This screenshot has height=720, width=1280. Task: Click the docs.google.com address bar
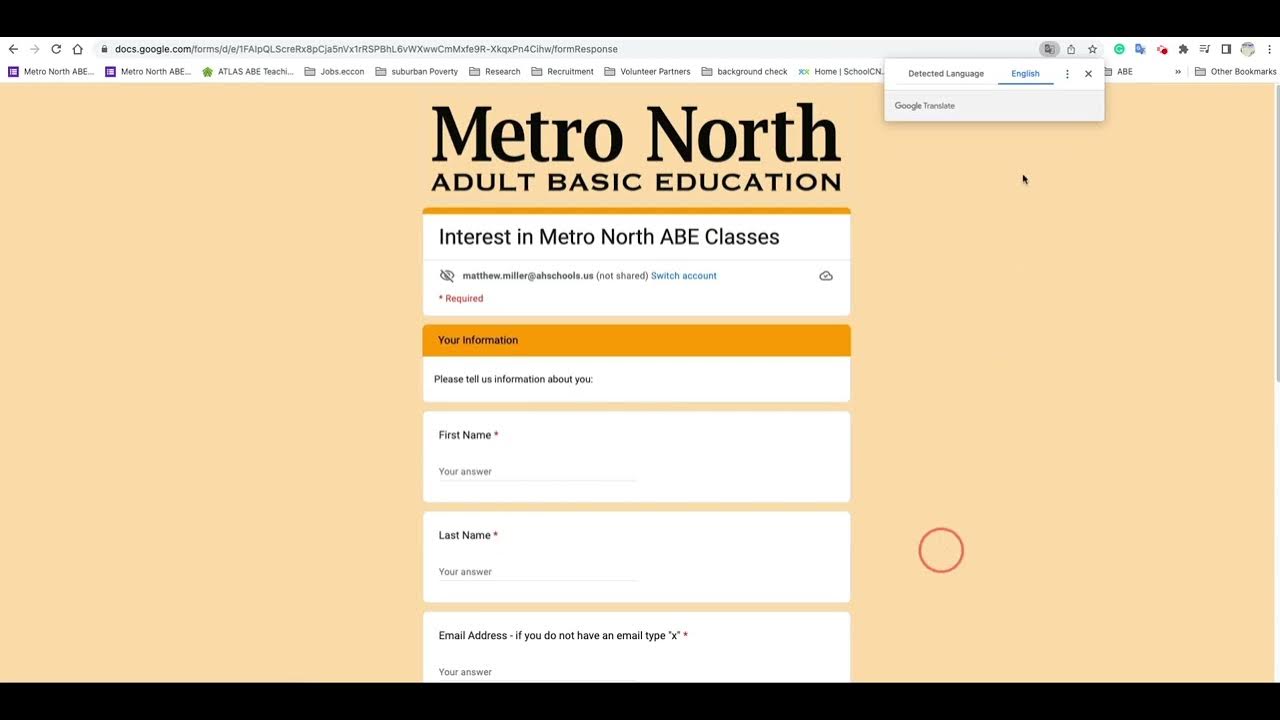pyautogui.click(x=366, y=49)
